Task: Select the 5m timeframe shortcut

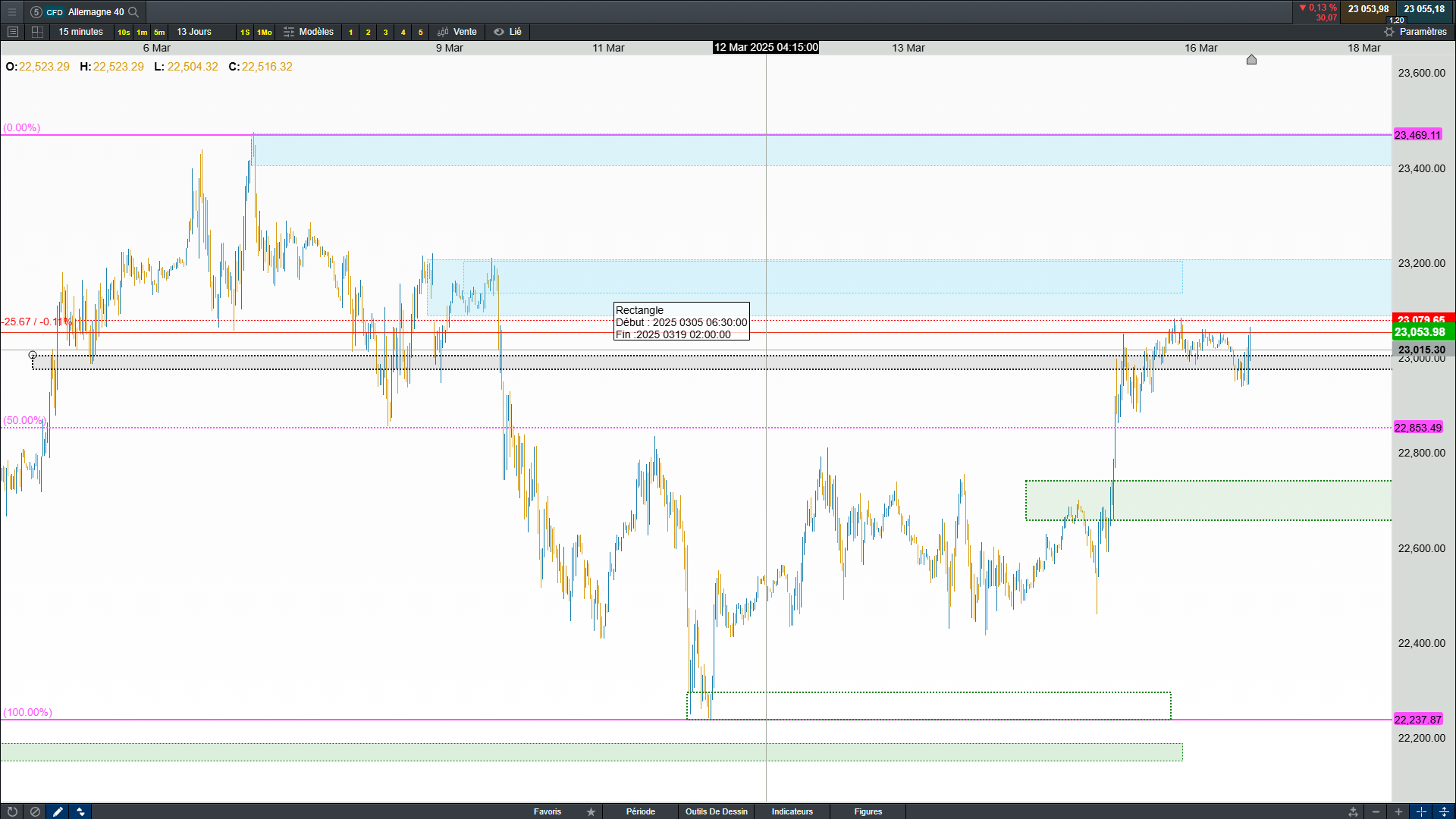Action: tap(159, 32)
